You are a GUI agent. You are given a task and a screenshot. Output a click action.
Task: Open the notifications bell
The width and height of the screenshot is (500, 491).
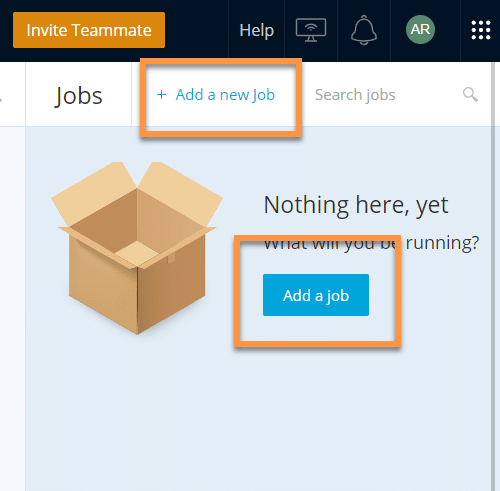pos(364,30)
